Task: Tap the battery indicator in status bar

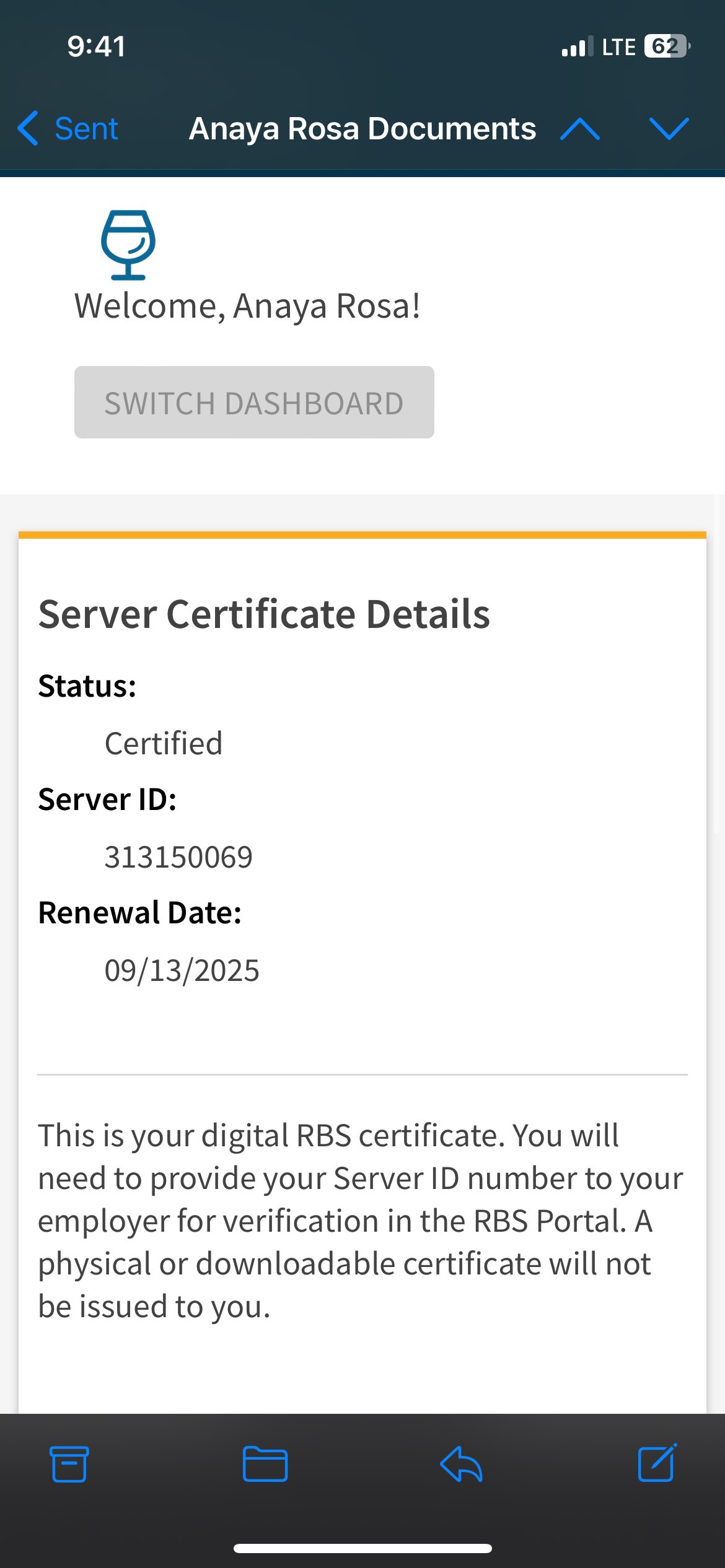Action: tap(667, 46)
